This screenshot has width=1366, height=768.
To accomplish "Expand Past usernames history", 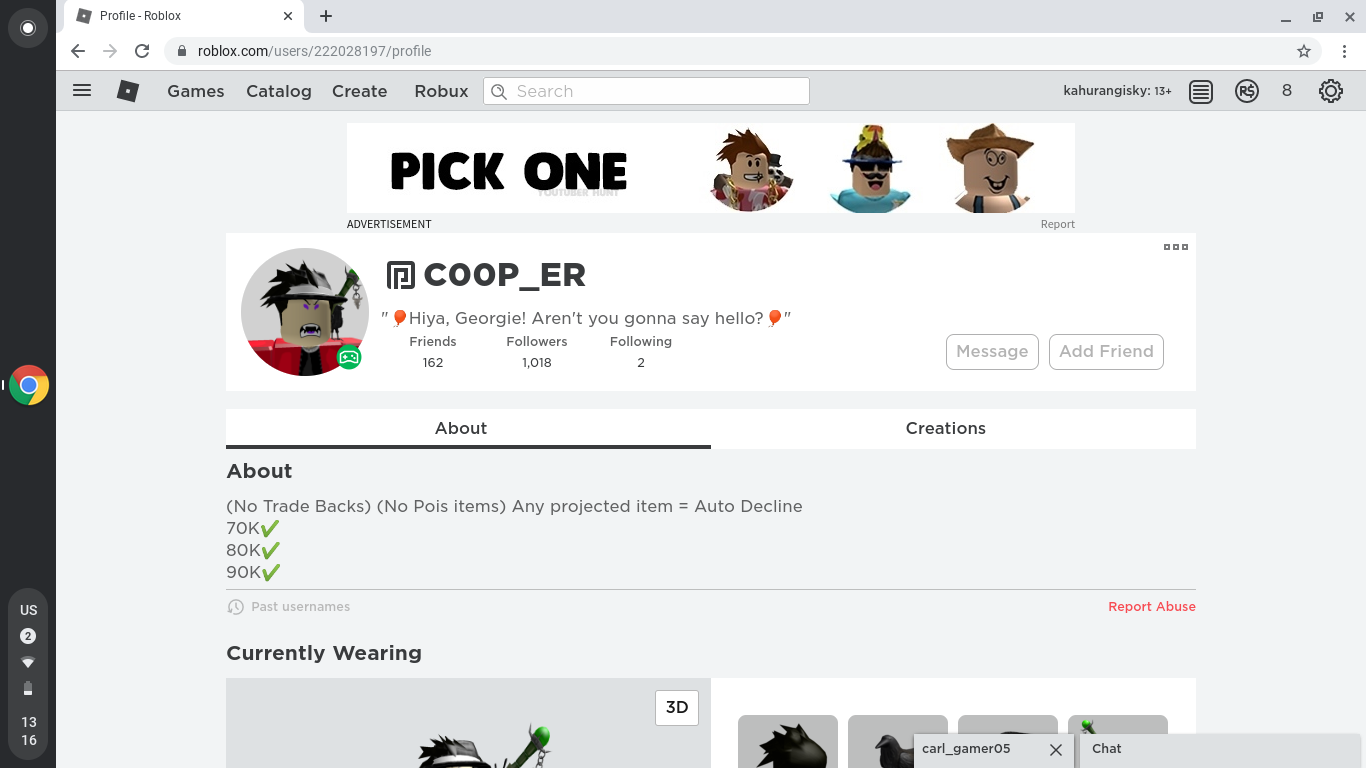I will click(289, 607).
